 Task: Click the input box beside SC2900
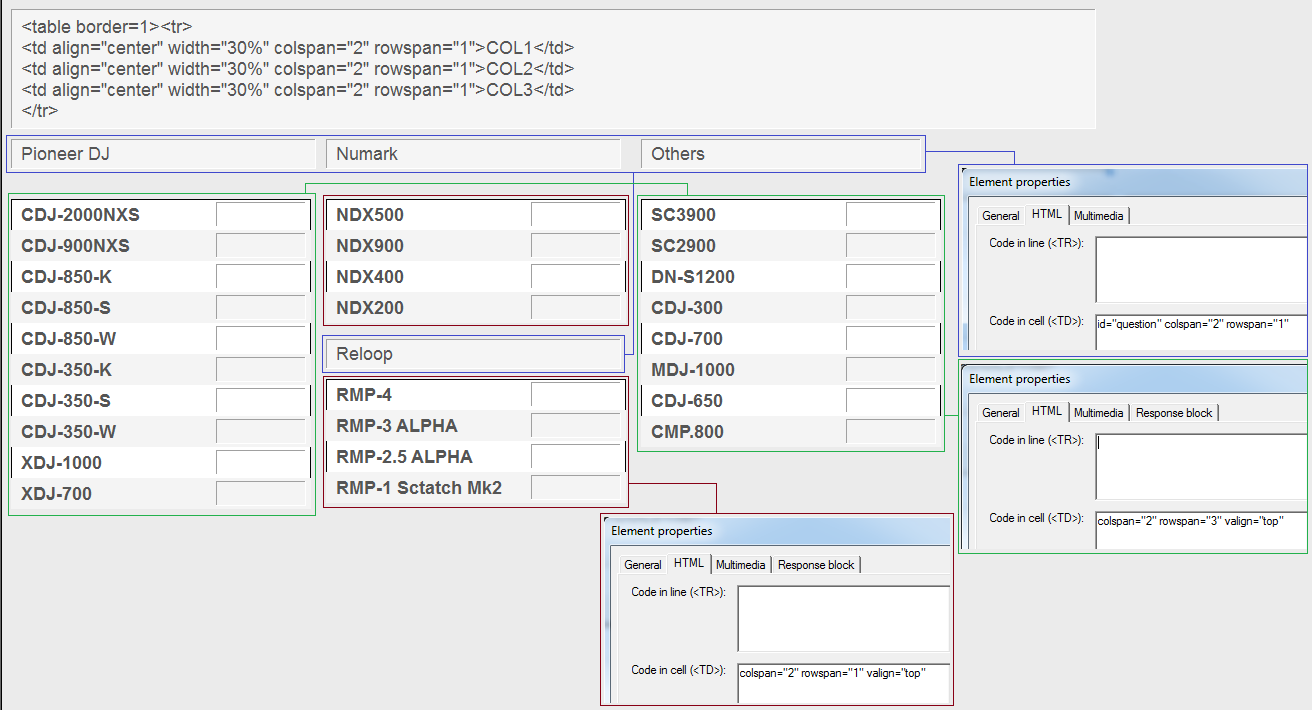point(892,246)
